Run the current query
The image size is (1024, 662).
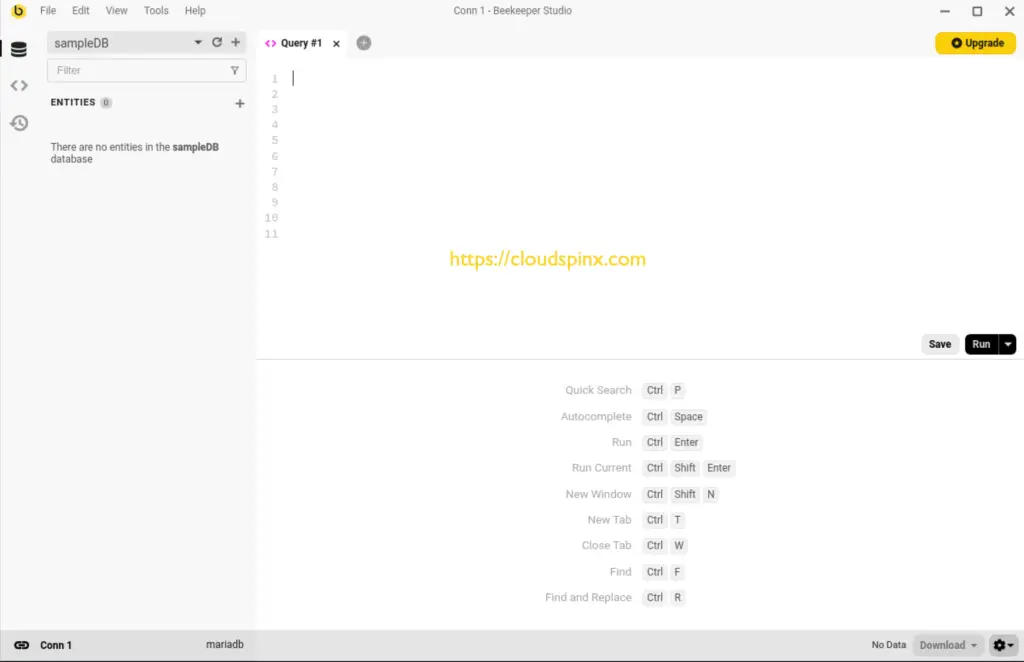click(981, 343)
